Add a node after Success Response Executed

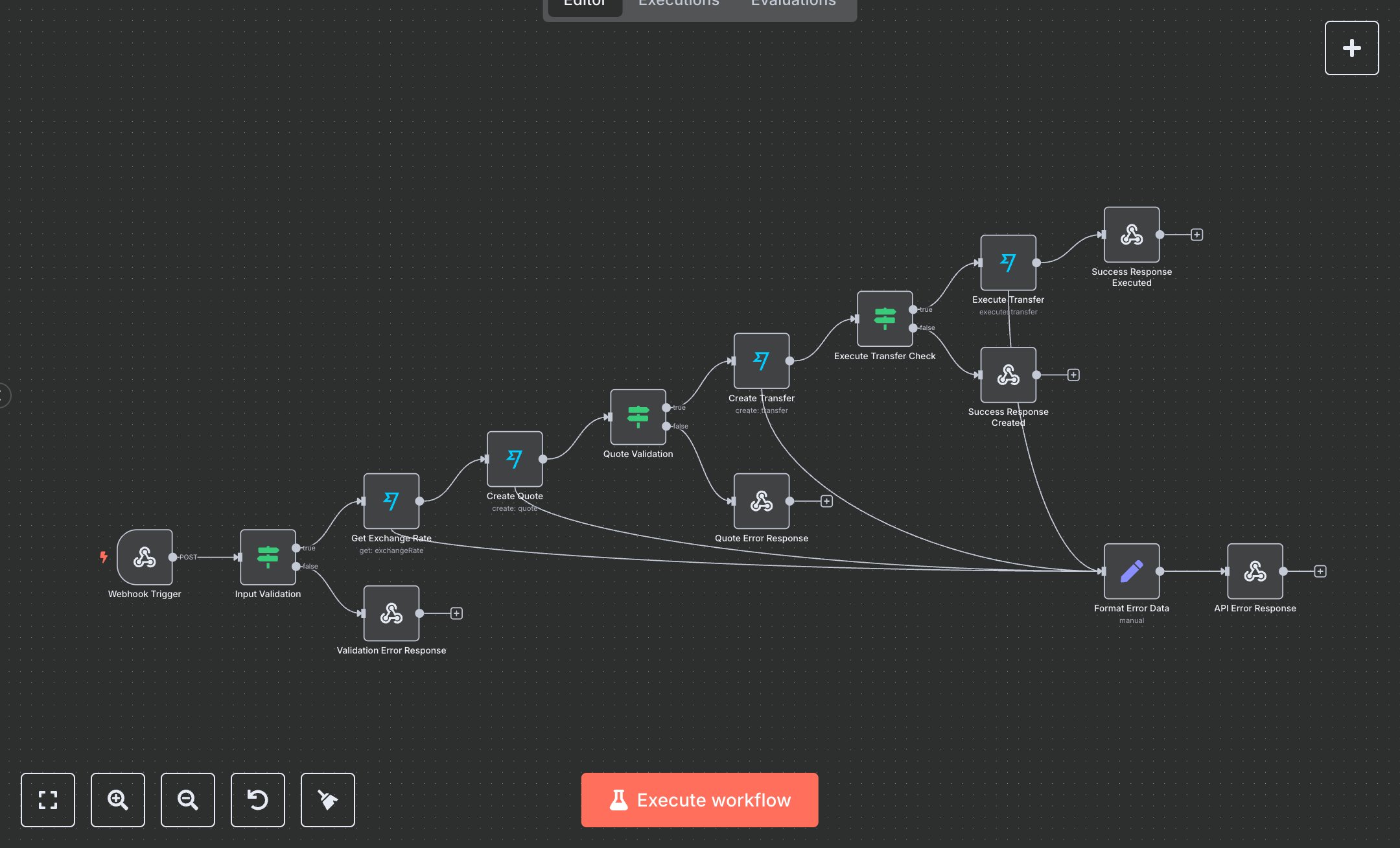pos(1196,234)
